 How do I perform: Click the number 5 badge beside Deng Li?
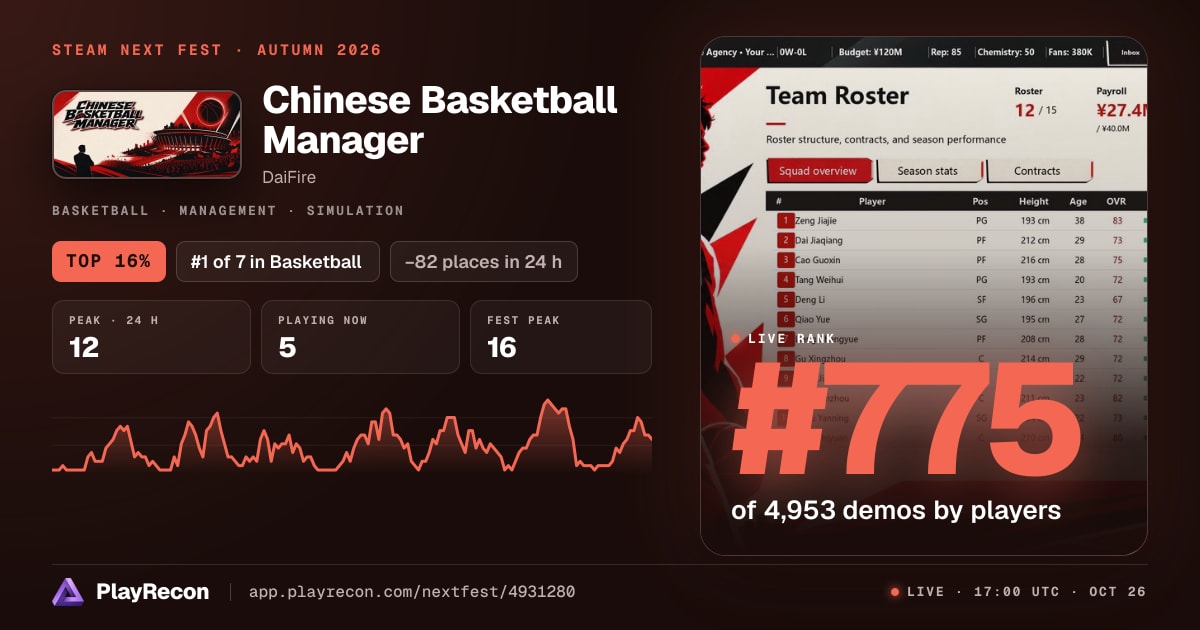[785, 299]
